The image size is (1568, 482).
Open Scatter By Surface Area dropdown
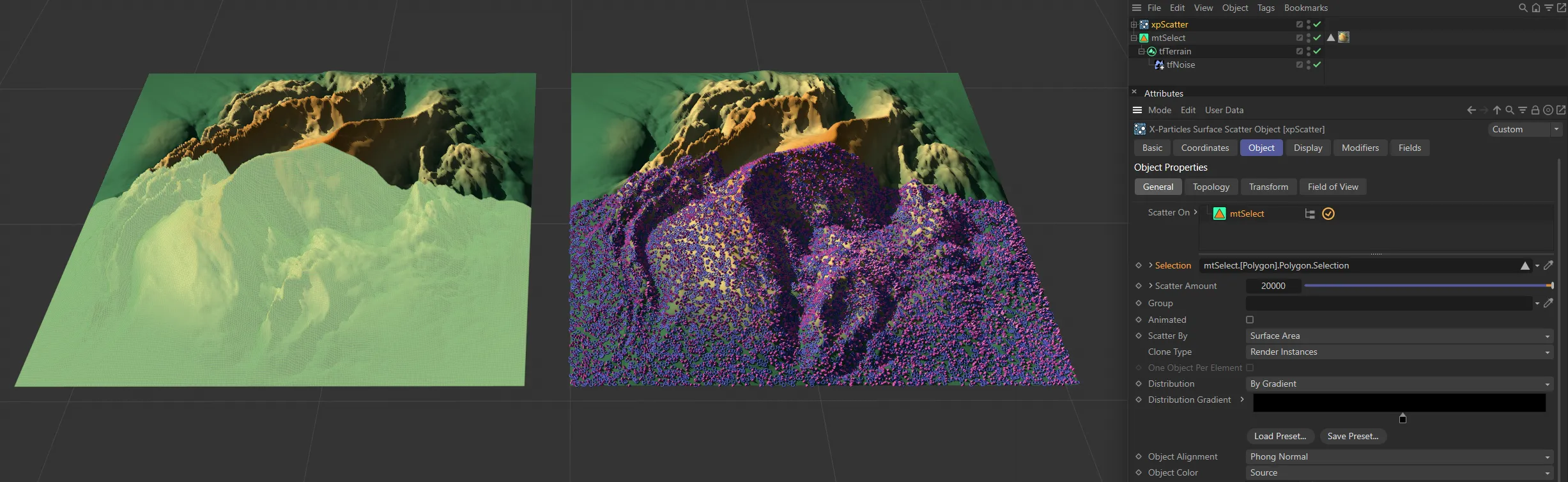[x=1399, y=336]
